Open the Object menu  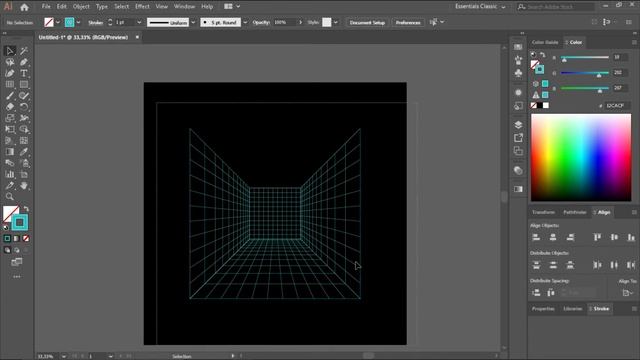pos(81,7)
